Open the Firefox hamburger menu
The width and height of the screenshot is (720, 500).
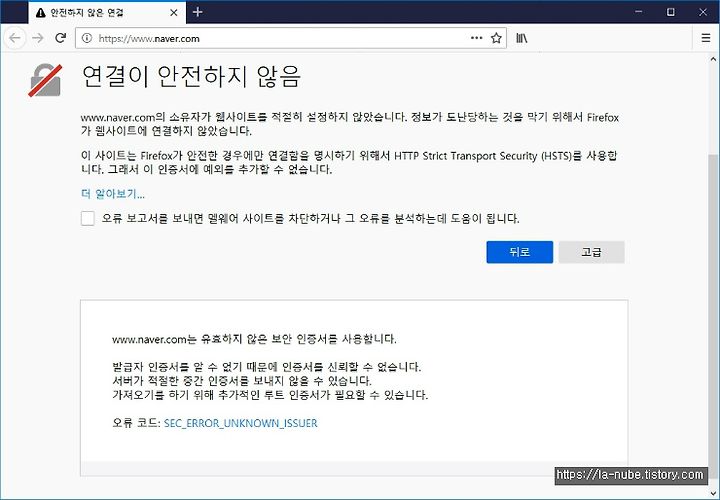click(706, 38)
